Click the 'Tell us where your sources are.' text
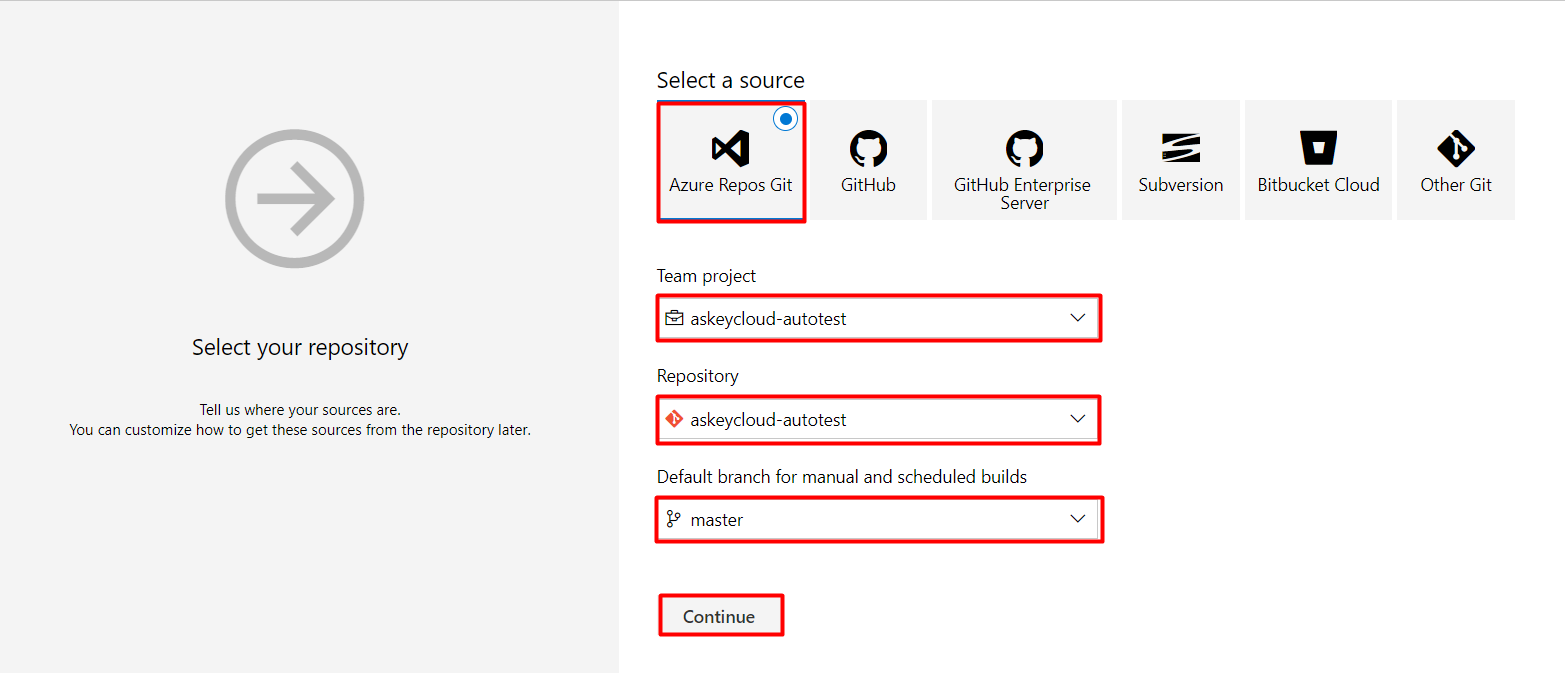1565x673 pixels. coord(300,410)
